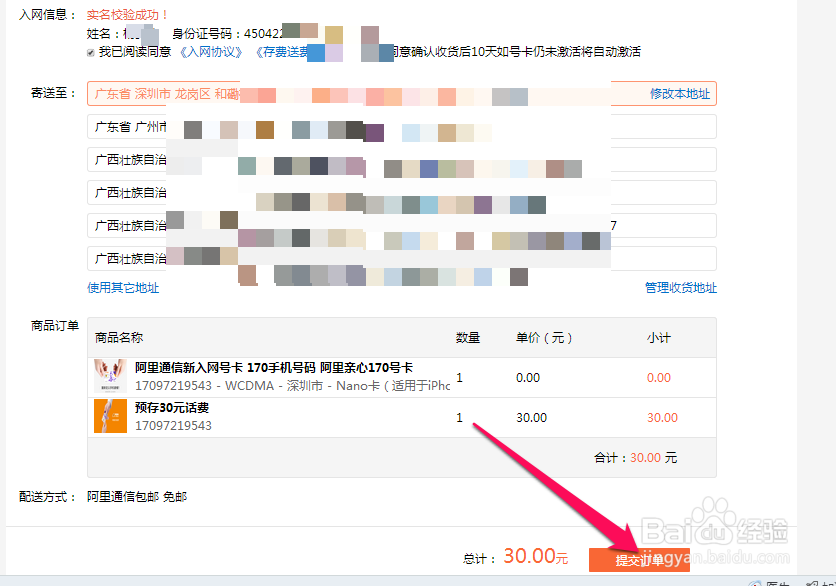Screen dimensions: 836x586
Task: Click the 数量 column header
Action: [468, 338]
